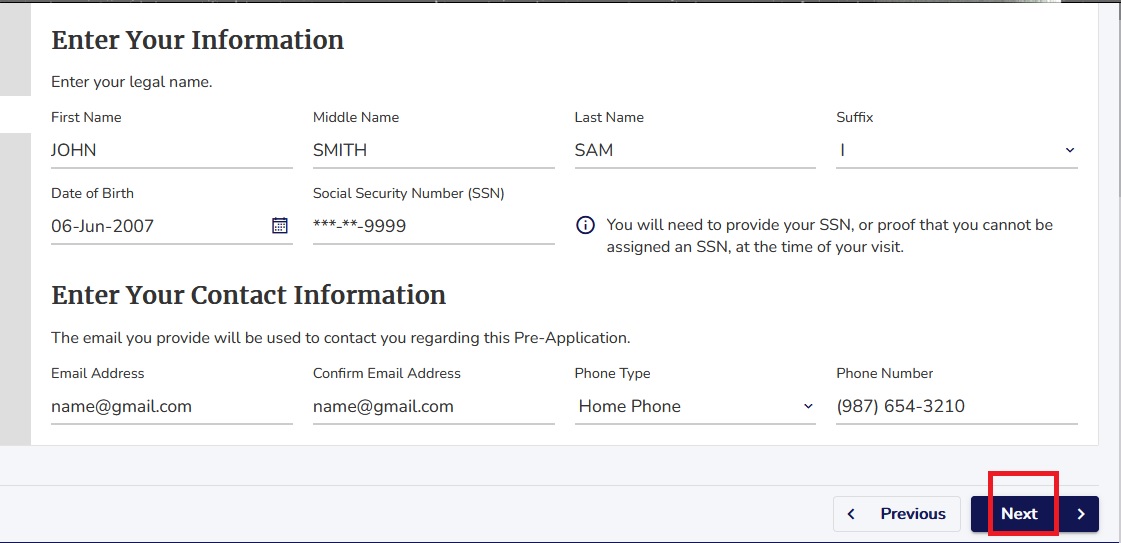
Task: Select the Social Security Number field
Action: pos(433,226)
